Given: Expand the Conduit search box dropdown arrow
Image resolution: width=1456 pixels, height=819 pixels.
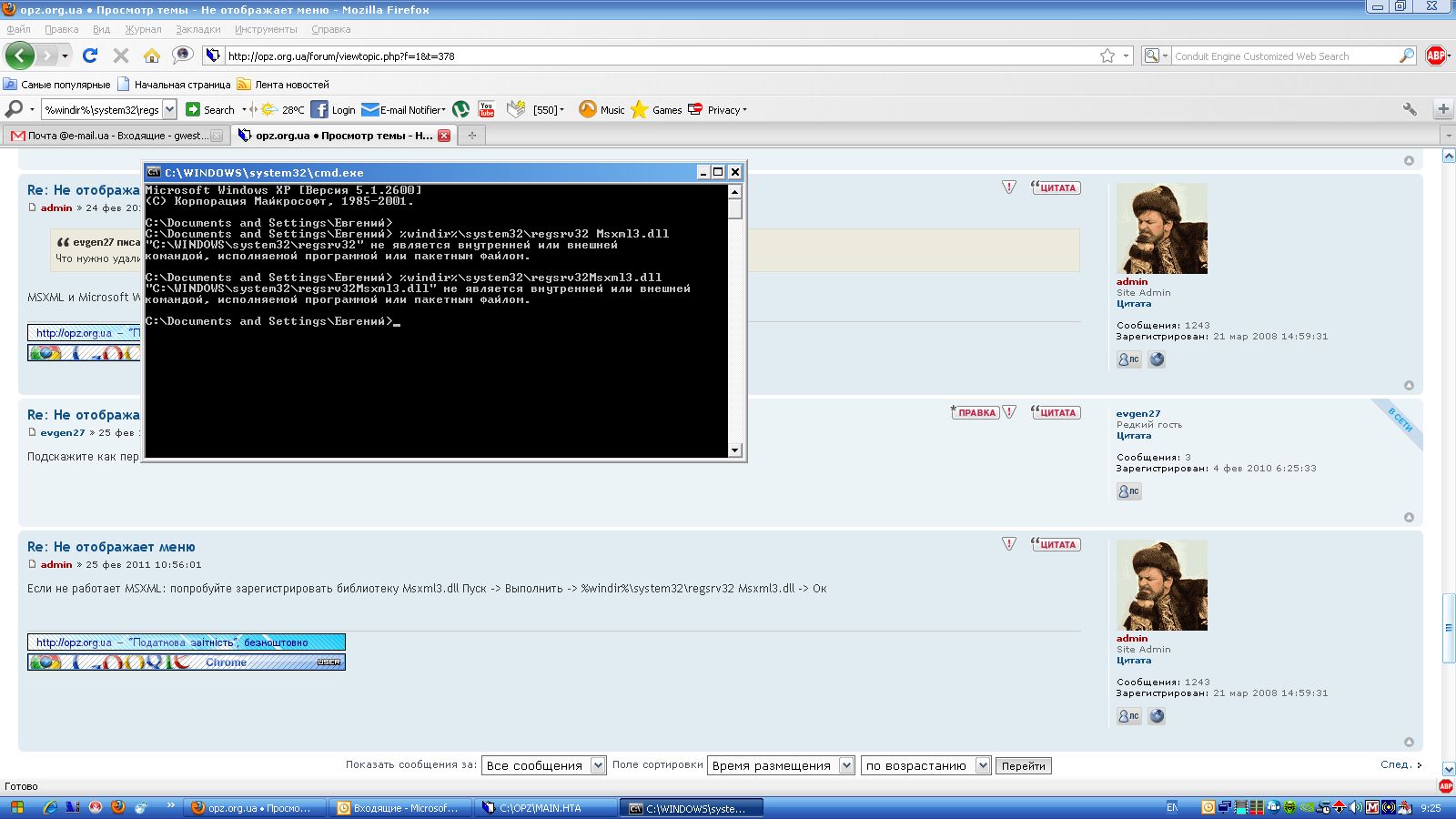Looking at the screenshot, I should pos(168,109).
